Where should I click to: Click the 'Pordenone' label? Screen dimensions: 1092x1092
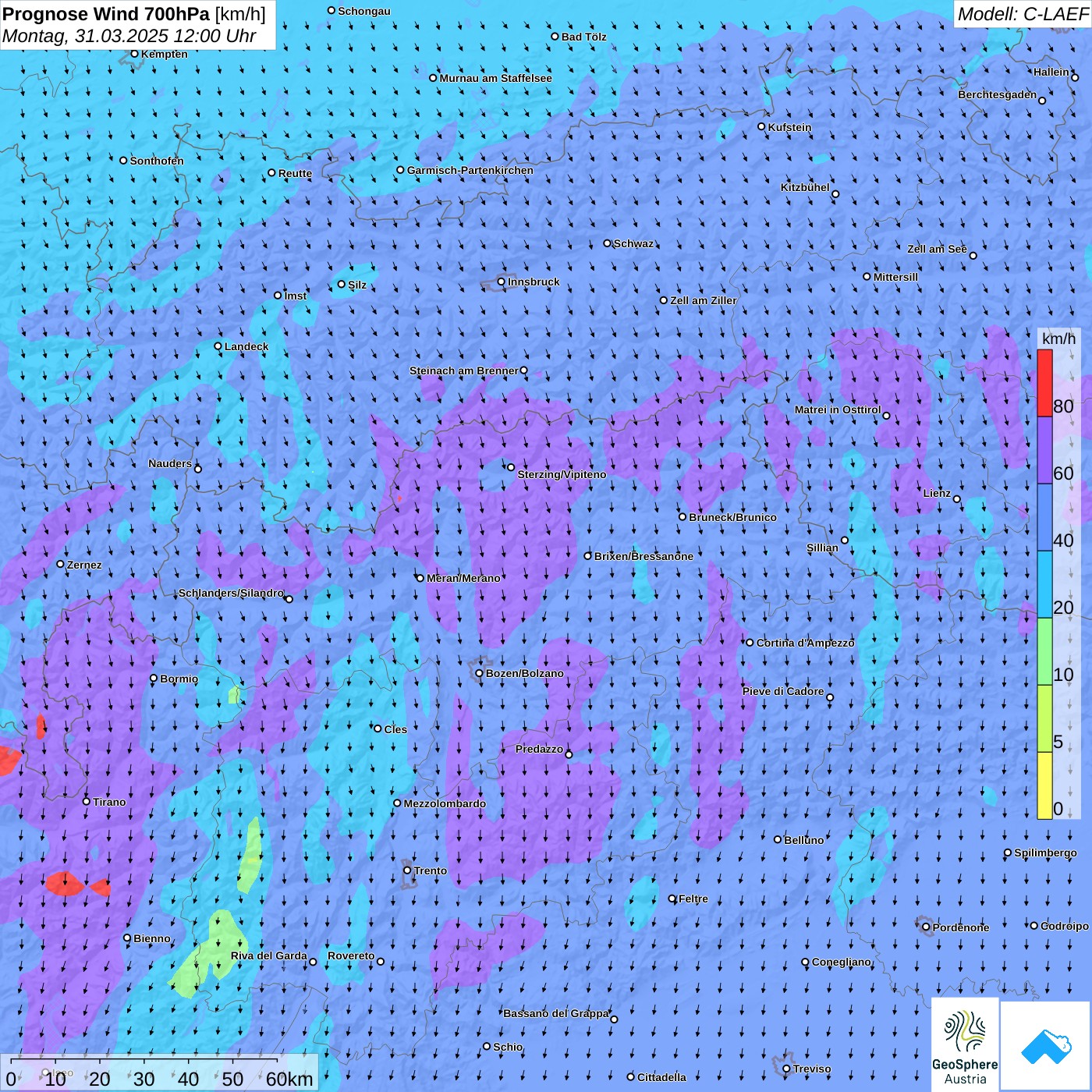[961, 927]
